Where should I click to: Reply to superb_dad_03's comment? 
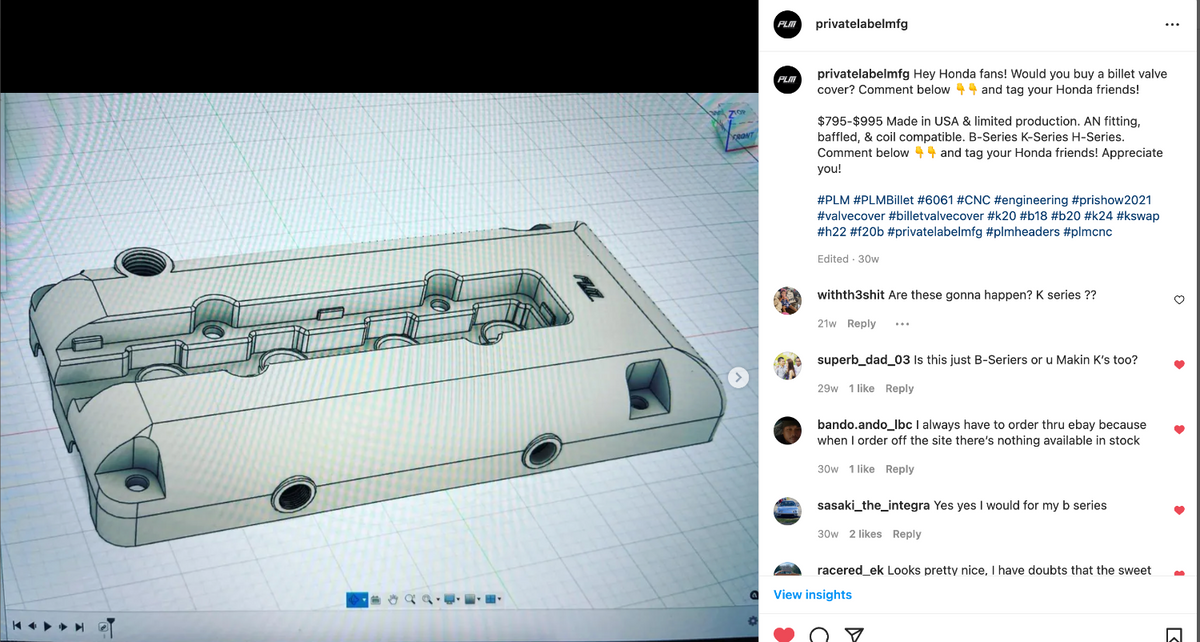click(899, 389)
